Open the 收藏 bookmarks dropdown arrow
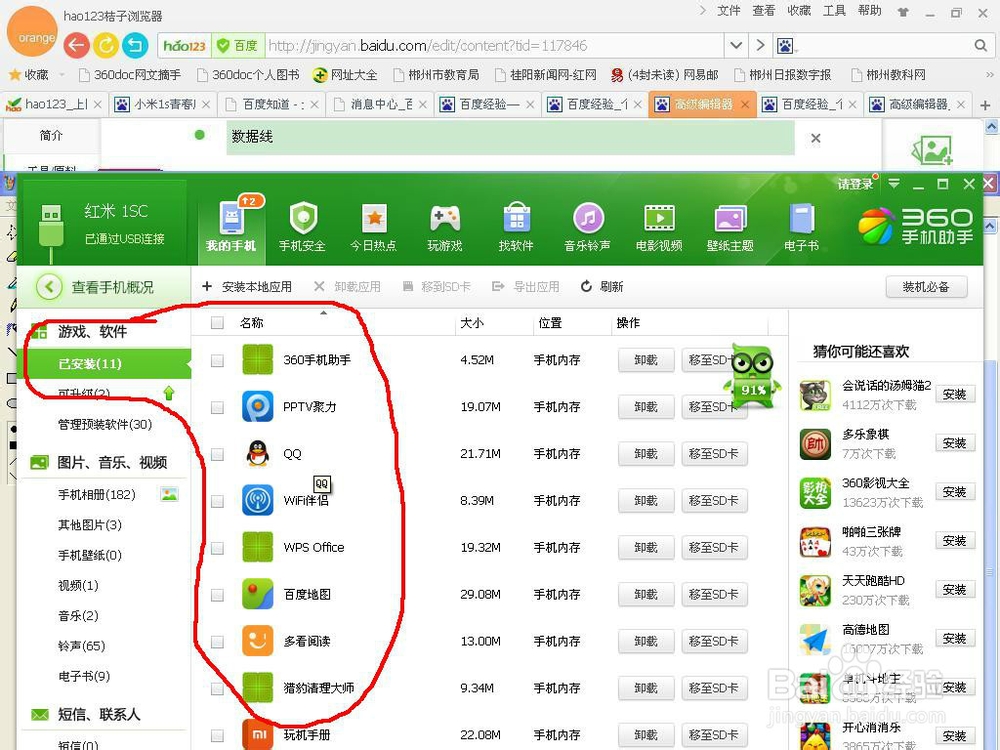This screenshot has width=1000, height=750. coord(62,75)
